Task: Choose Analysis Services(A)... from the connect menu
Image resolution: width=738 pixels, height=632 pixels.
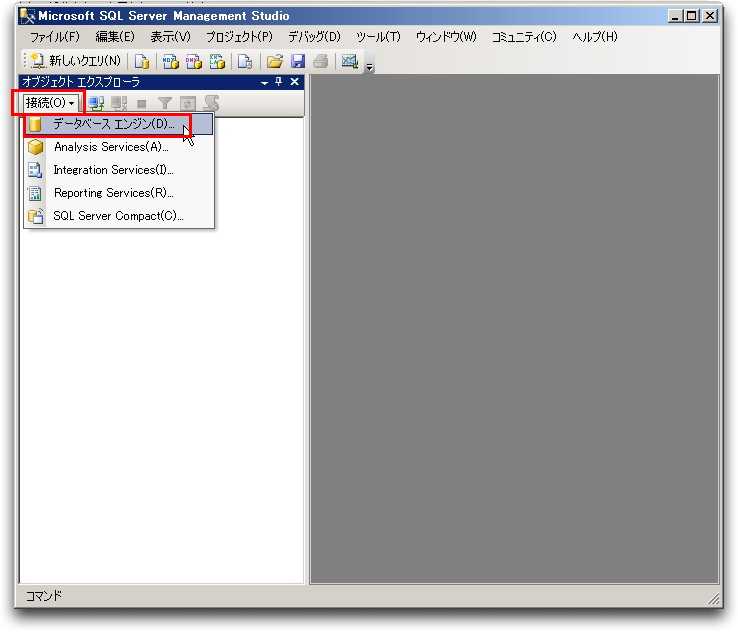Action: coord(110,147)
